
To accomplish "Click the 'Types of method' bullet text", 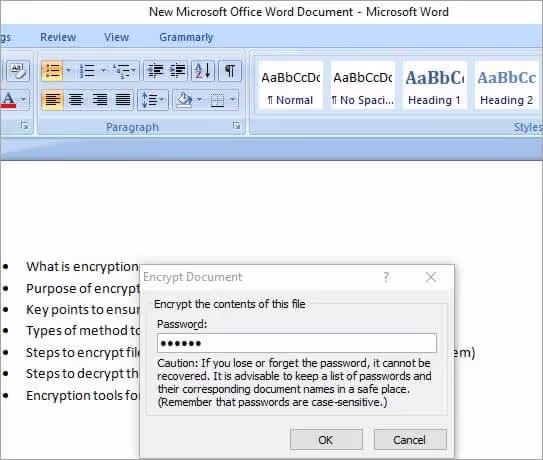I will pyautogui.click(x=83, y=331).
